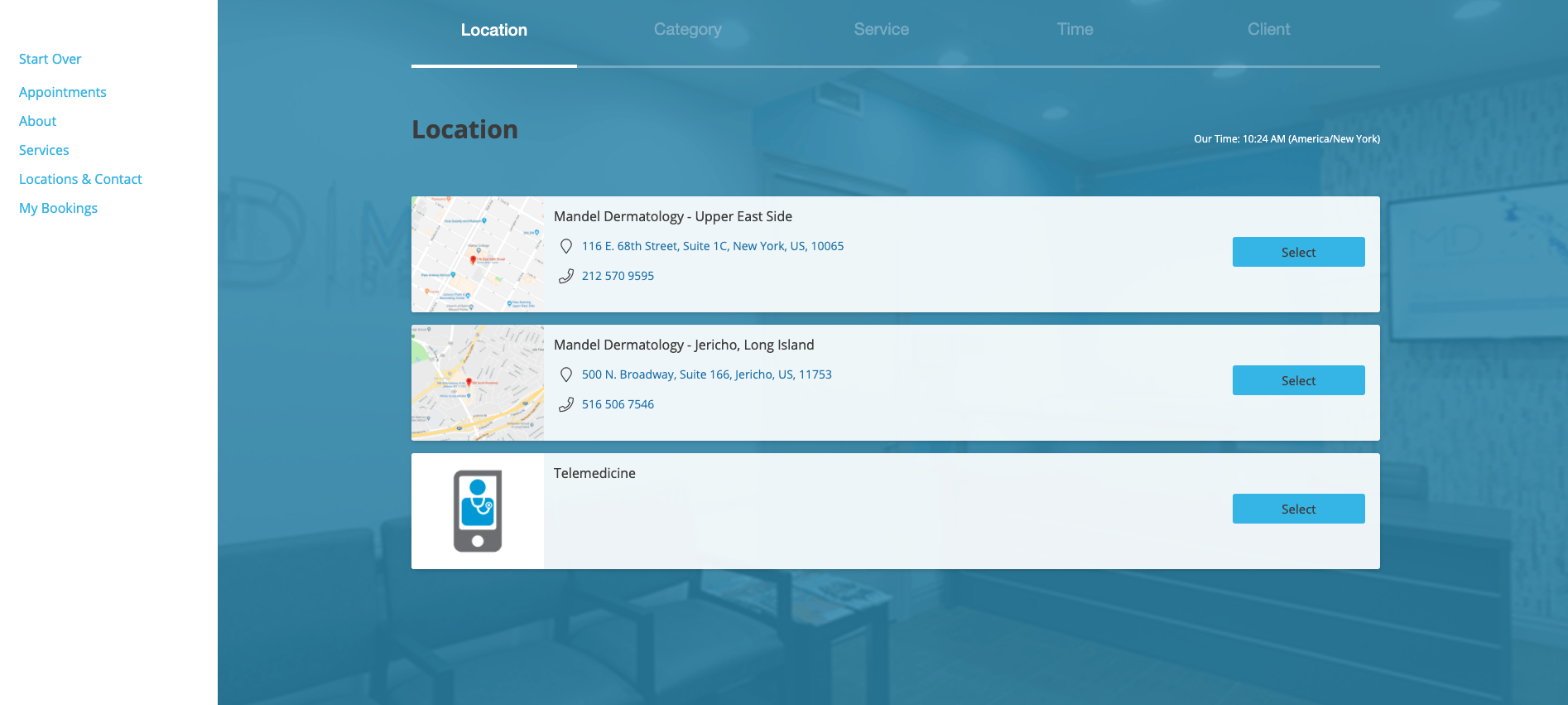Open the Jericho, Long Island map thumbnail

click(478, 383)
